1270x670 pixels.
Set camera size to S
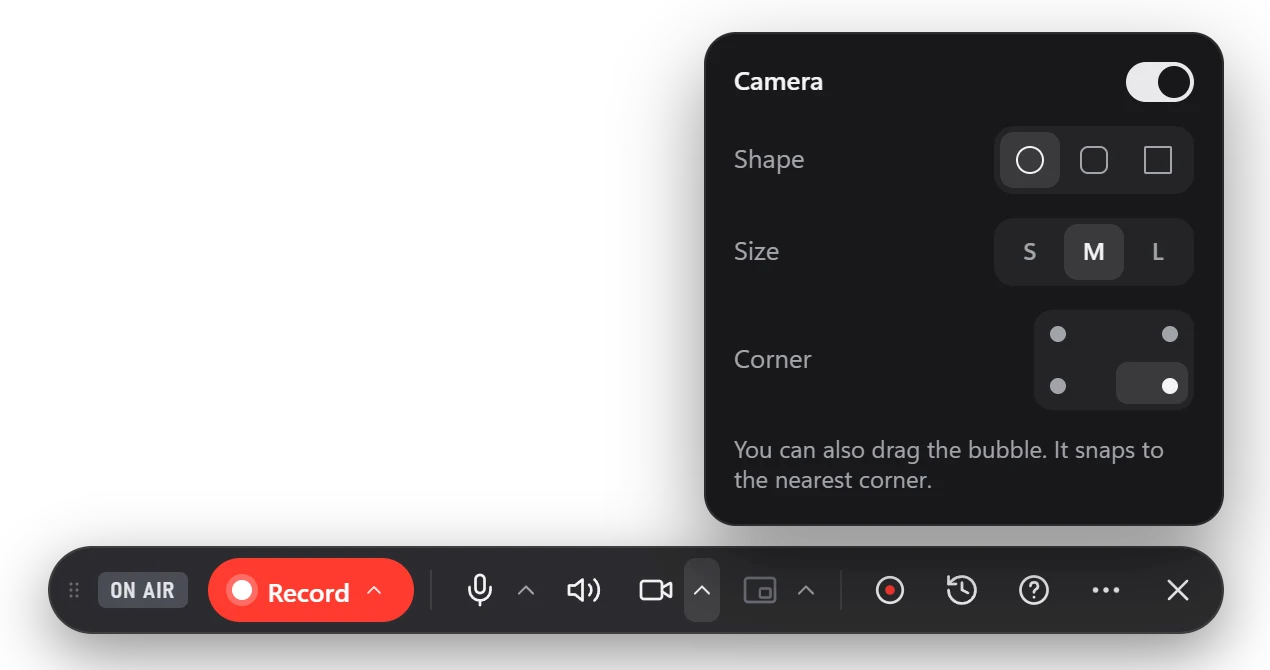click(x=1030, y=252)
